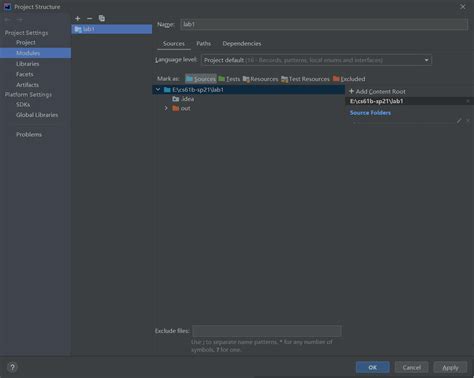This screenshot has width=474, height=378.
Task: Navigate back with the left arrow
Action: click(x=8, y=20)
